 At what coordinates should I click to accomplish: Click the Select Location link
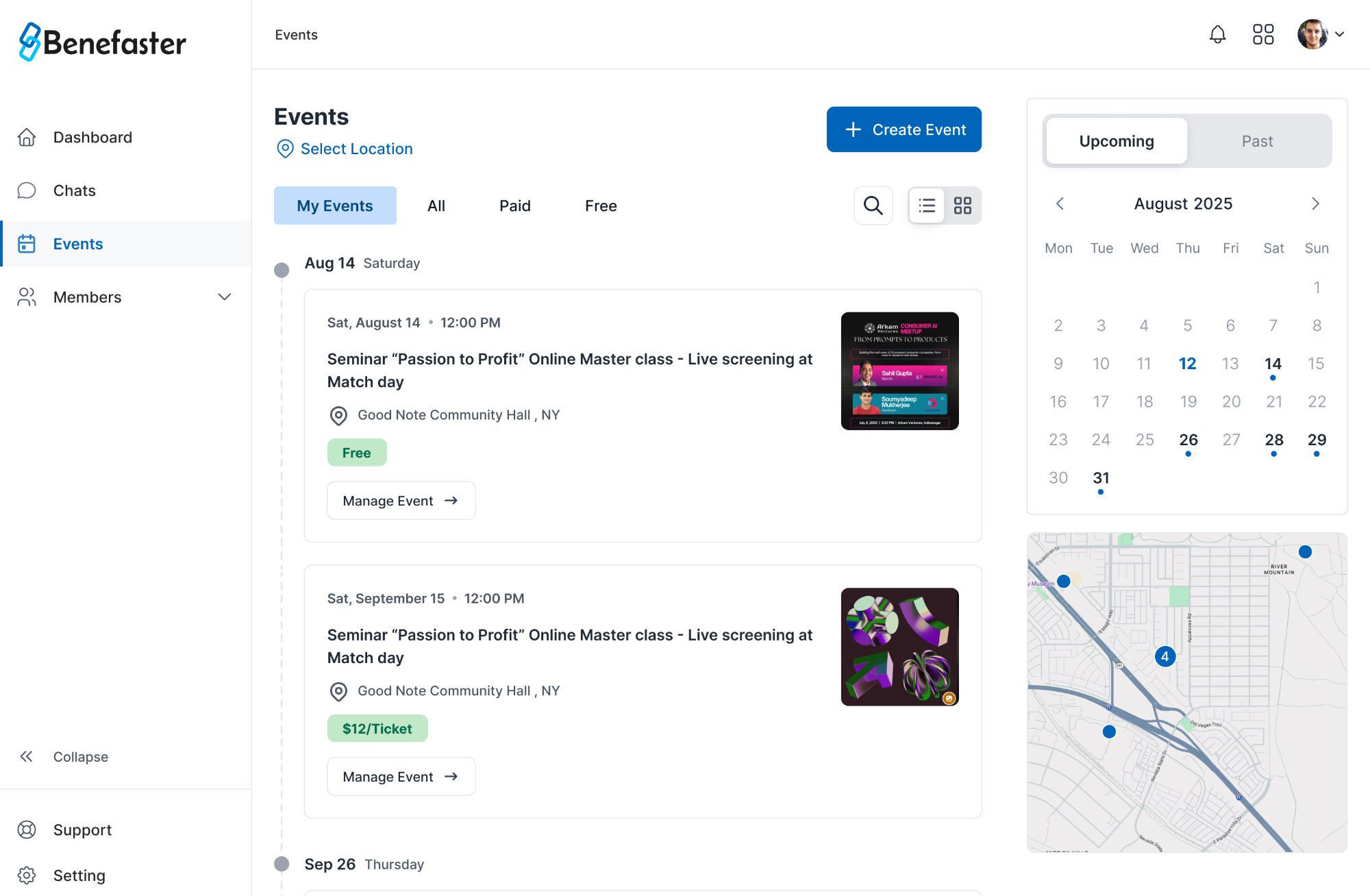356,149
